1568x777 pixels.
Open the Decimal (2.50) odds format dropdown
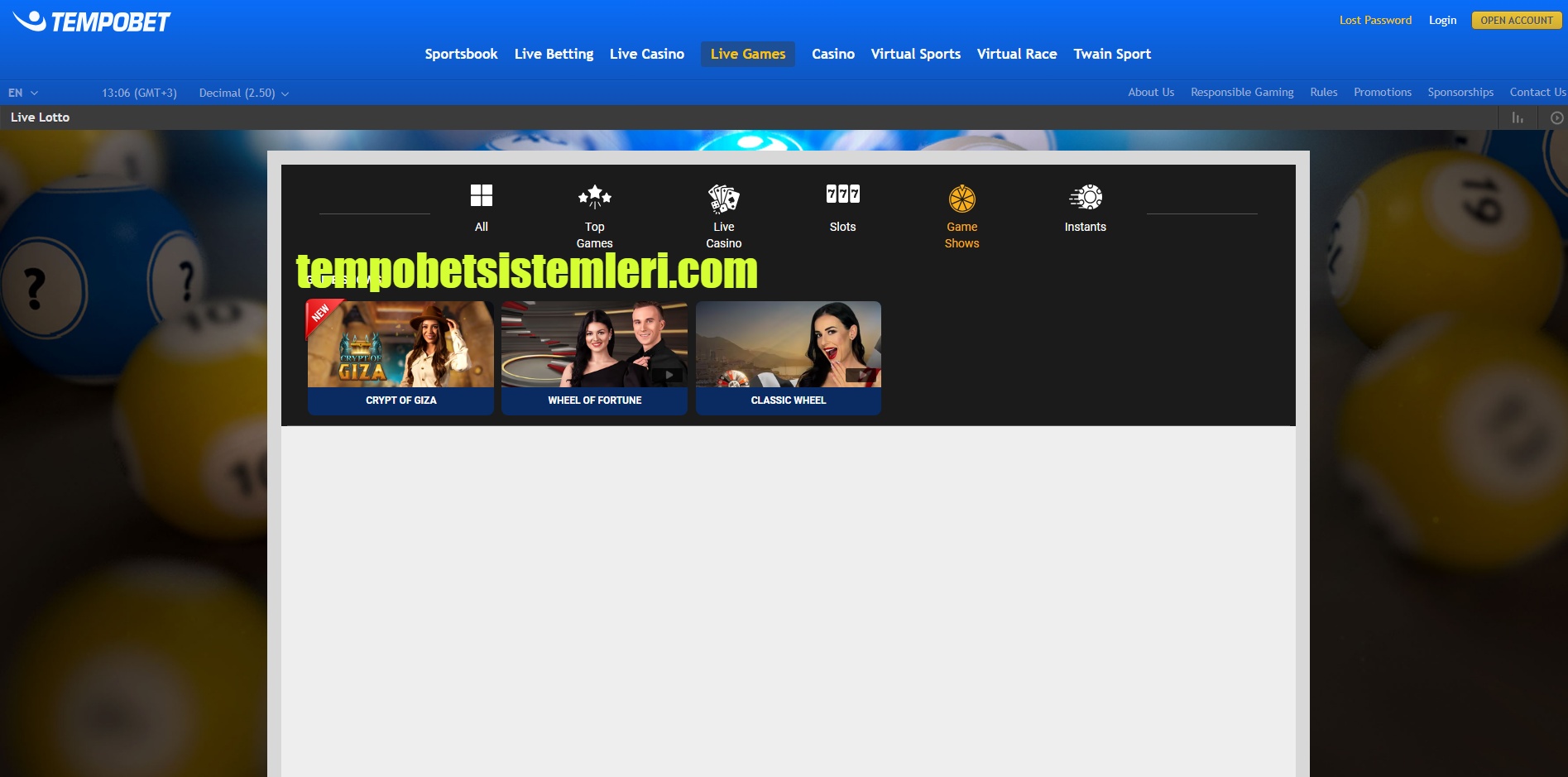point(244,93)
